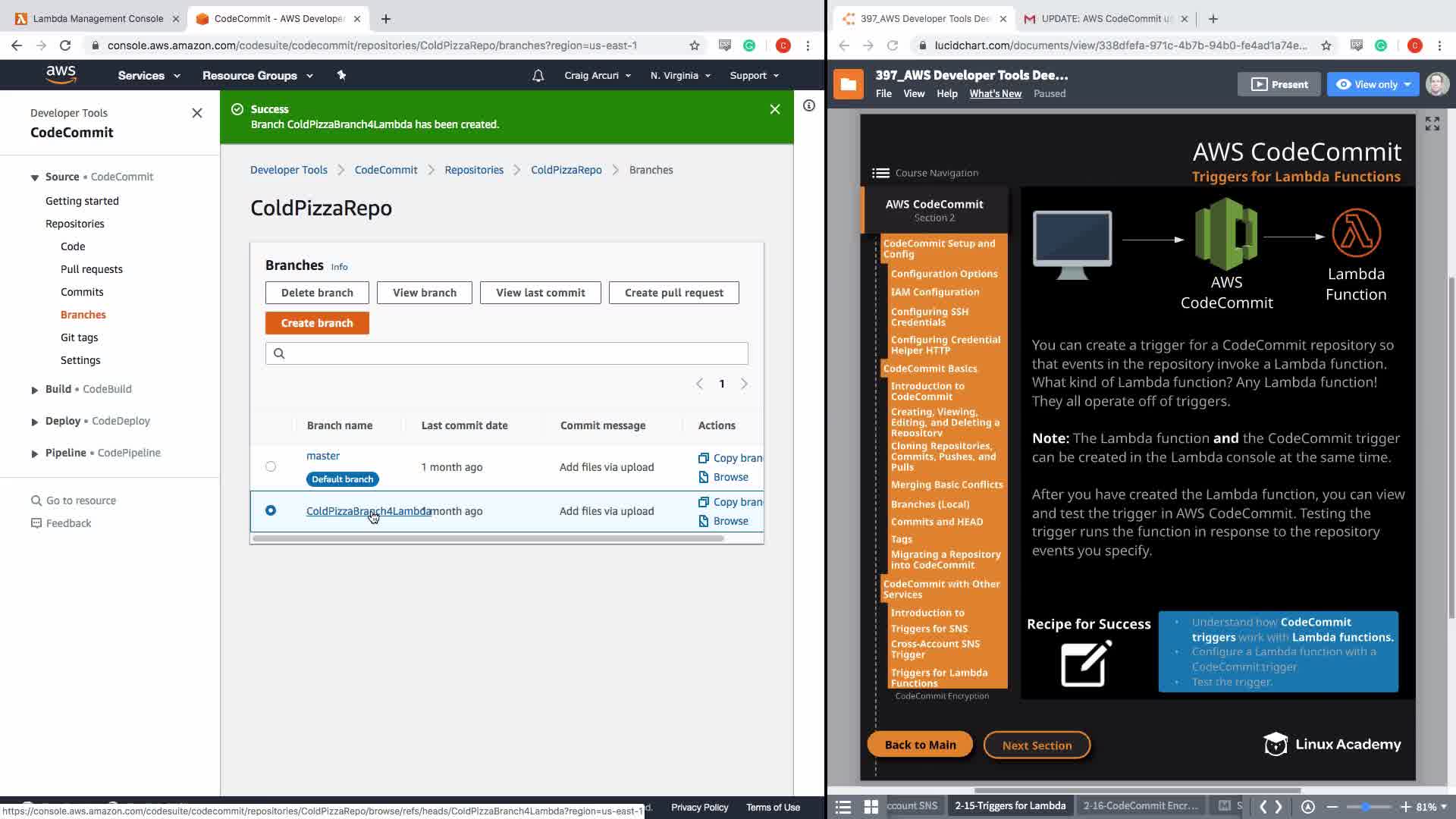Switch to Lambda Management Console tab
Viewport: 1456px width, 819px height.
[x=97, y=18]
